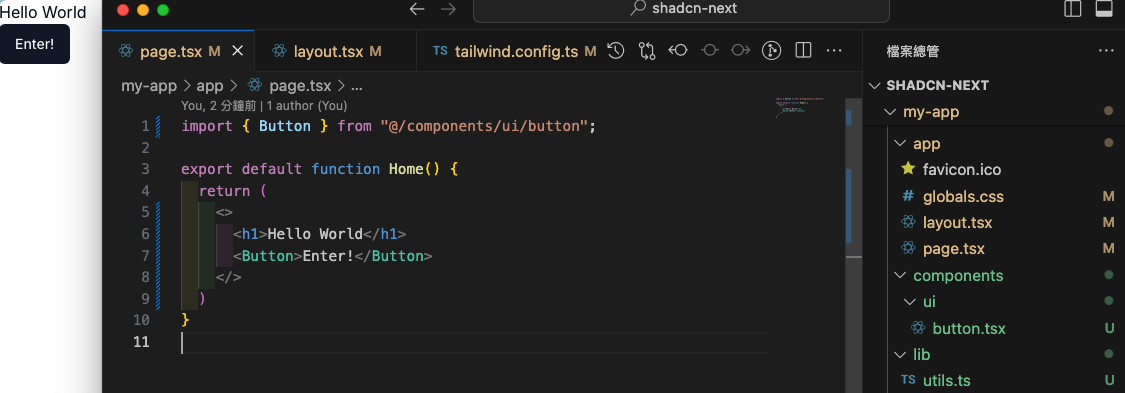This screenshot has width=1125, height=393.
Task: Open the source control graph icon
Action: pyautogui.click(x=771, y=51)
